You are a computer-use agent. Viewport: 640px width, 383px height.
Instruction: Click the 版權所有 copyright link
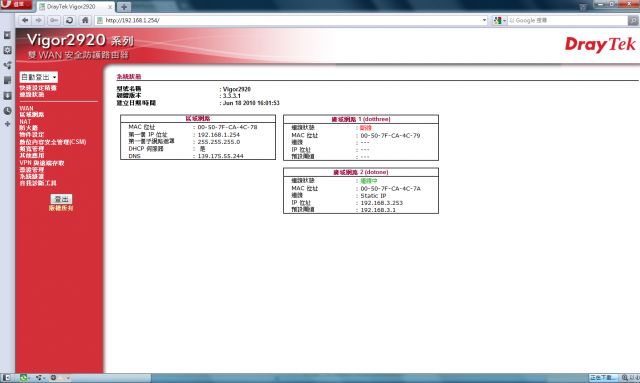point(61,208)
